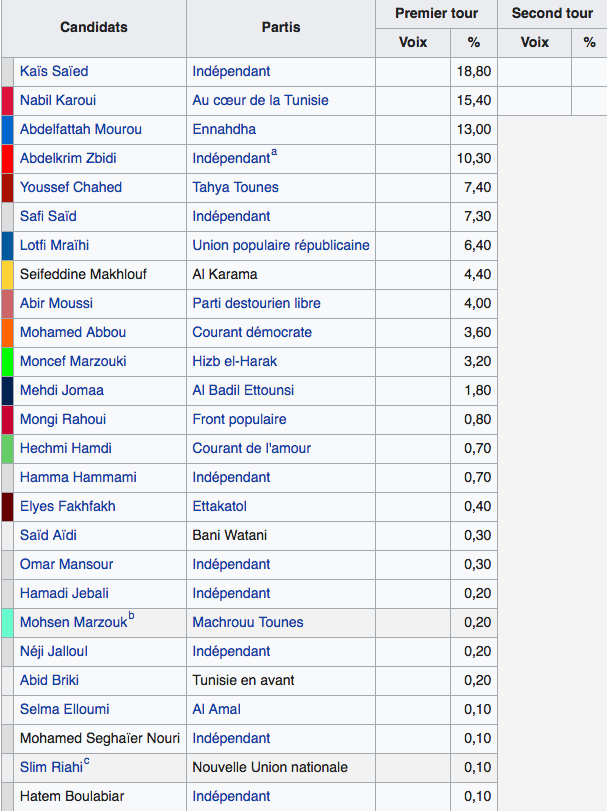Open the Courant de l'amour link

252,448
